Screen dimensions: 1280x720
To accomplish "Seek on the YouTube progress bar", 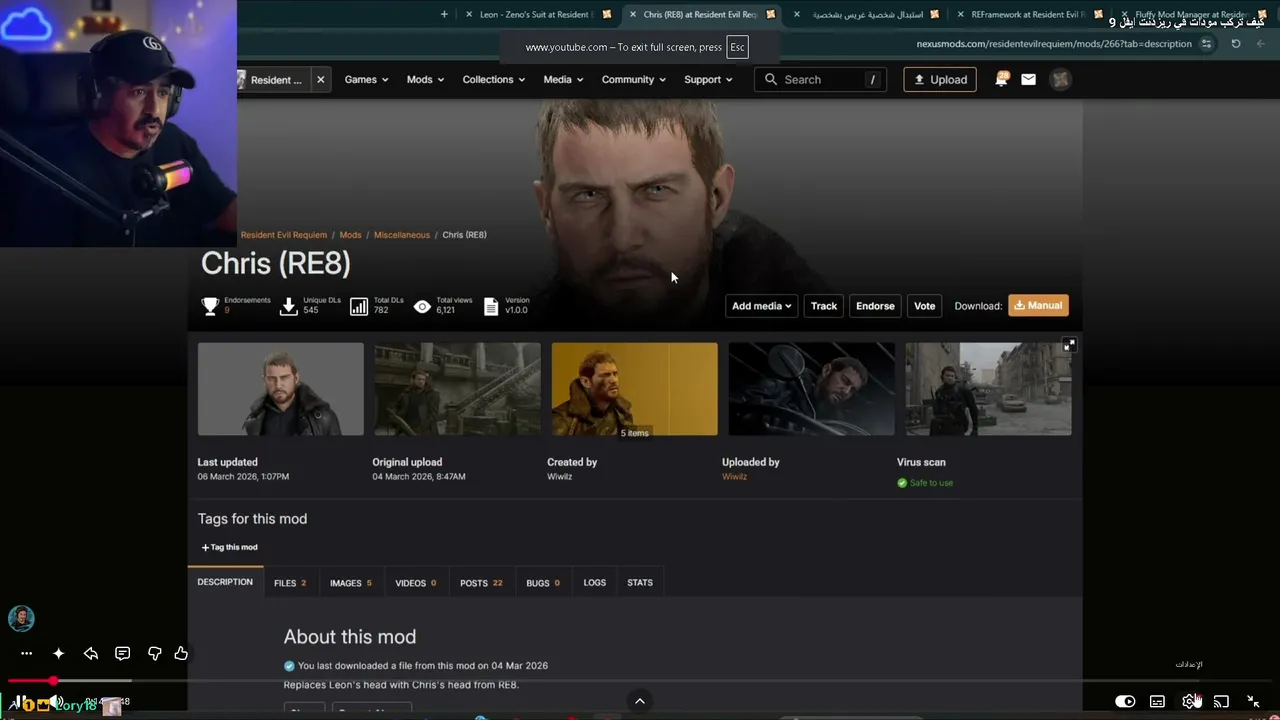I will point(640,681).
